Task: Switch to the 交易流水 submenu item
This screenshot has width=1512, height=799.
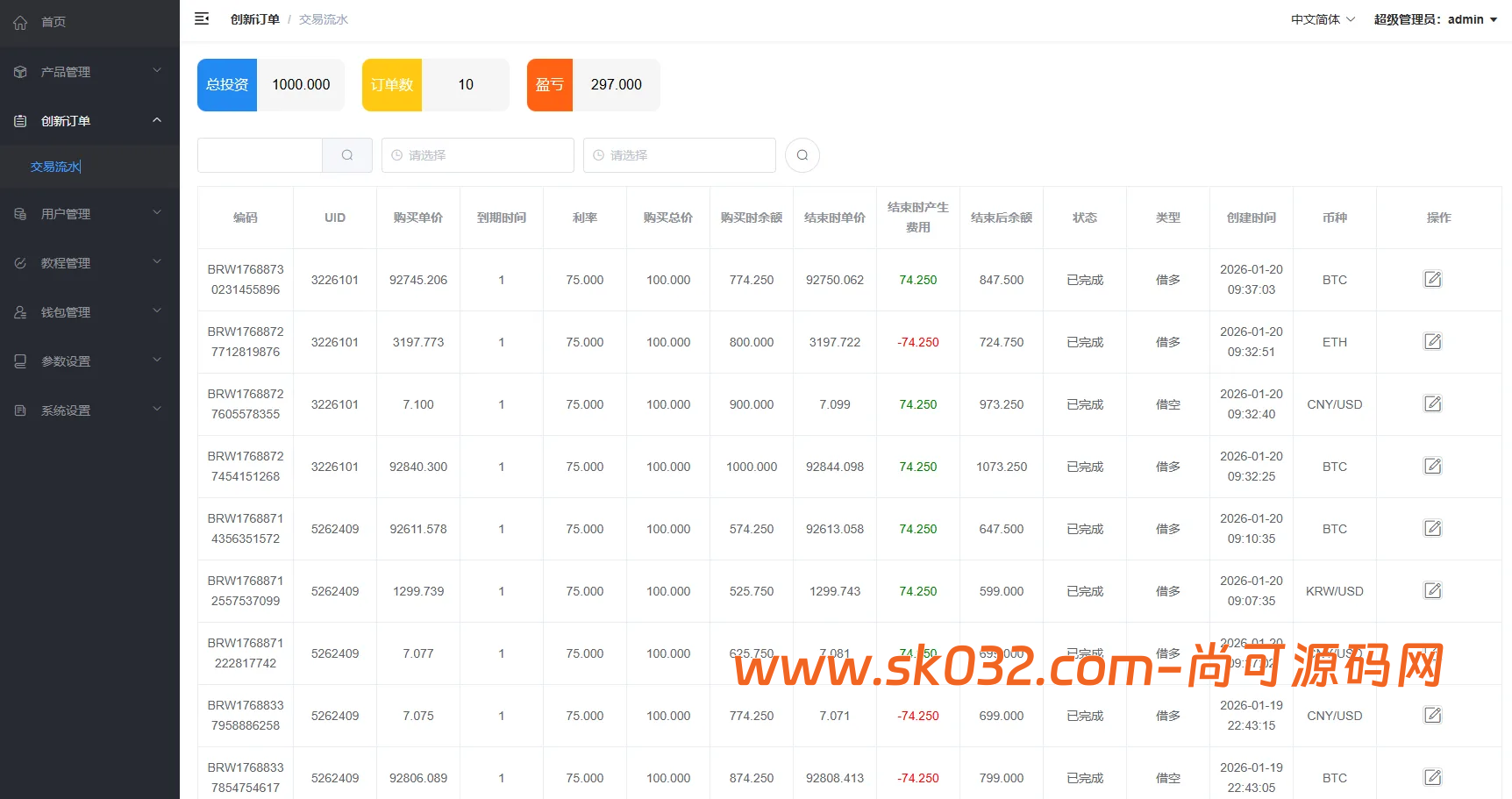Action: [x=55, y=166]
